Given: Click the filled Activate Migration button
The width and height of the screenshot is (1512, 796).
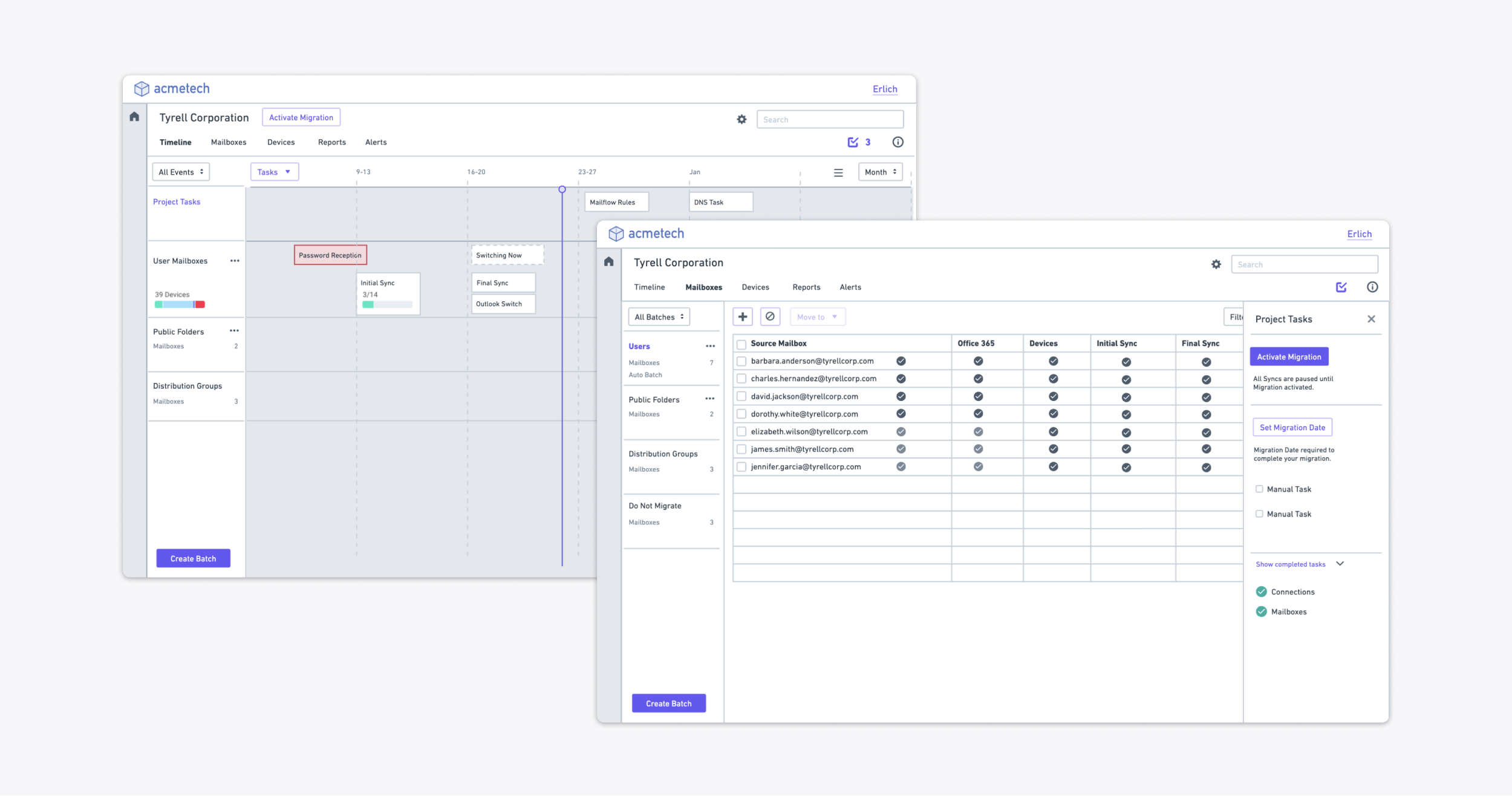Looking at the screenshot, I should (x=1289, y=356).
